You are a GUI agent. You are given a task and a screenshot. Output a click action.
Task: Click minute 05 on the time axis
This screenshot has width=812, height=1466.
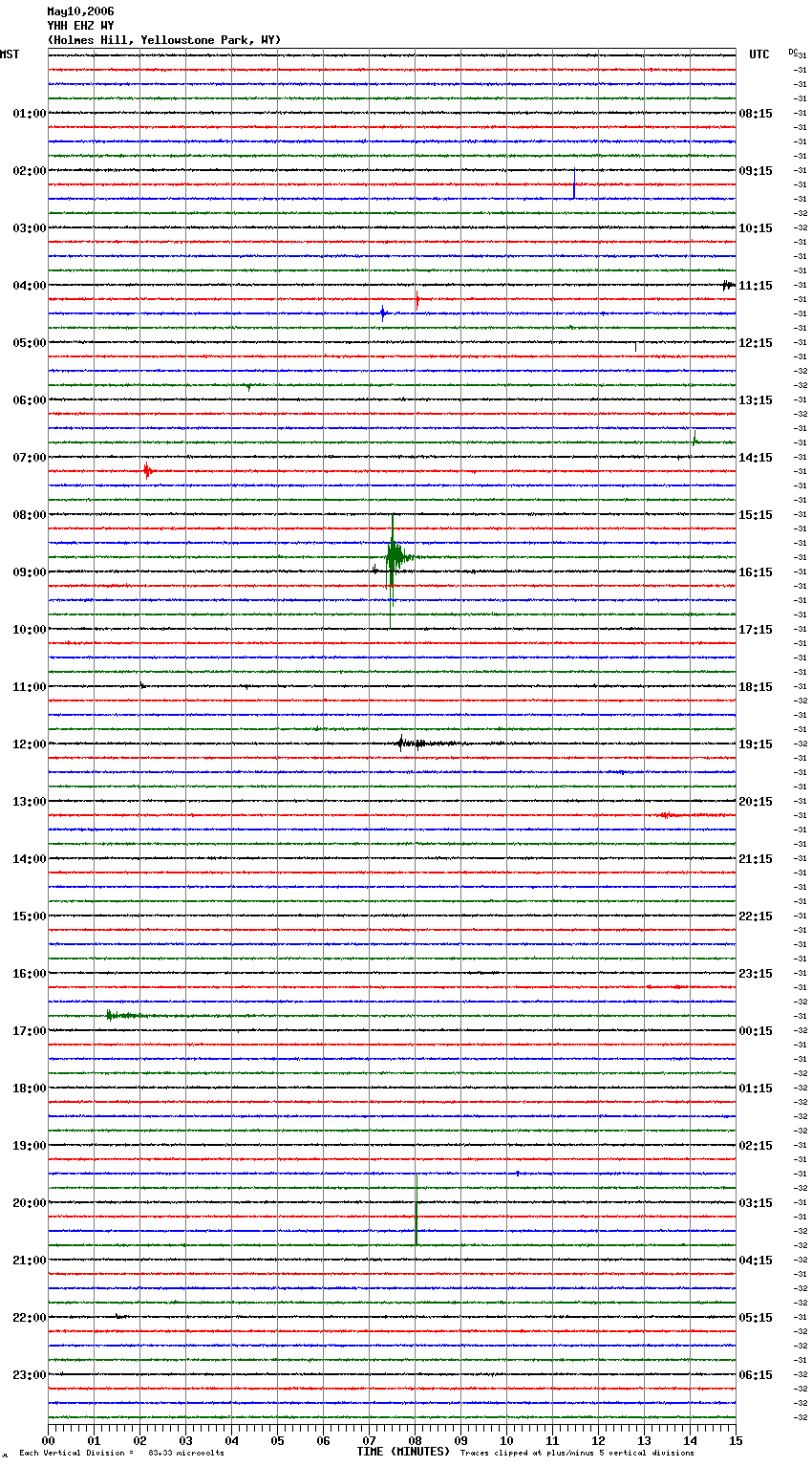pyautogui.click(x=277, y=1440)
